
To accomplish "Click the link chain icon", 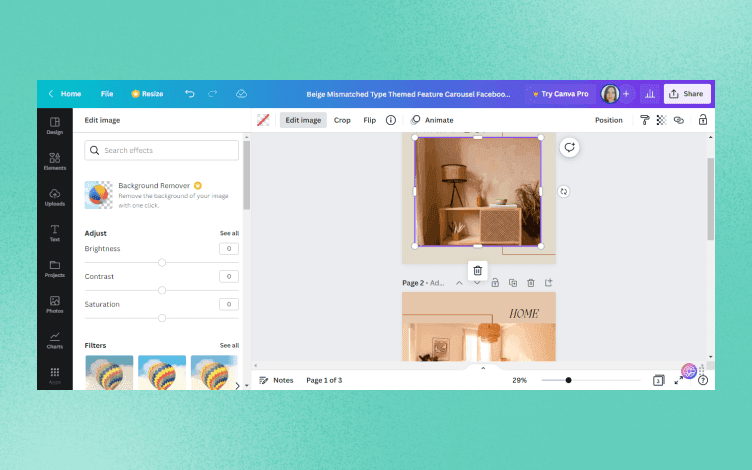I will click(679, 120).
